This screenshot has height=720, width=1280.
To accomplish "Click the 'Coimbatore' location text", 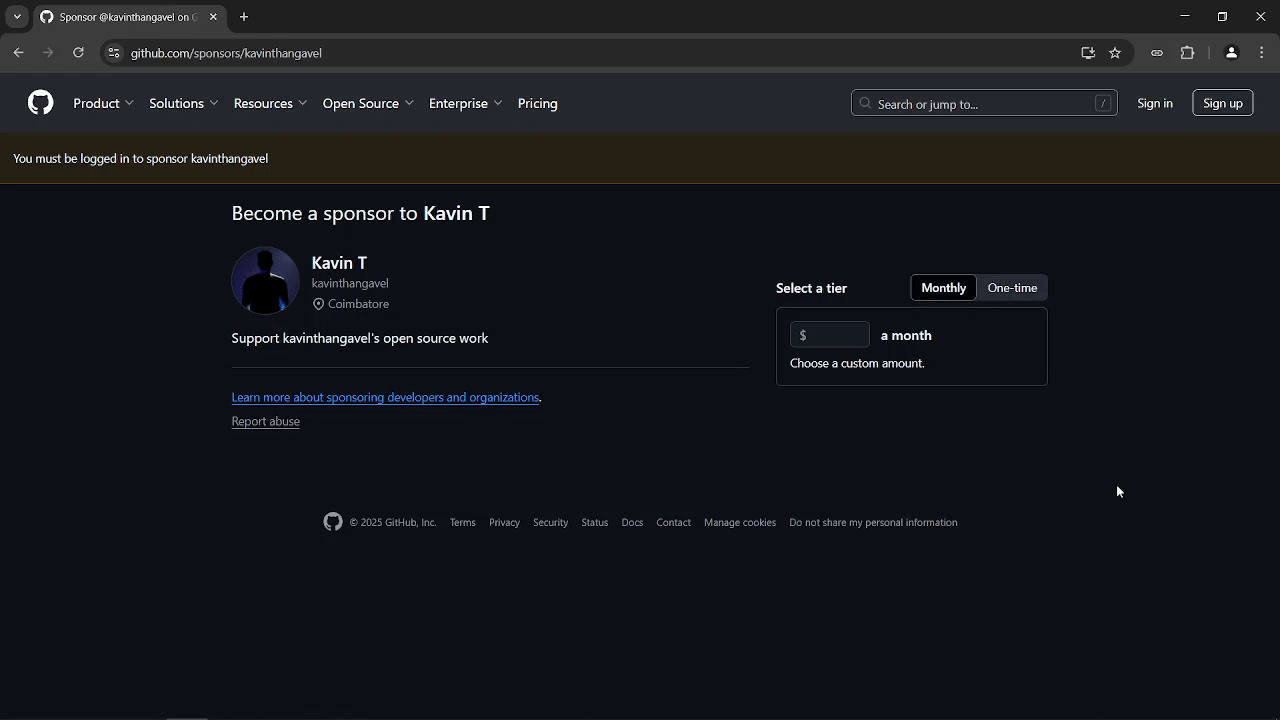I will 358,304.
